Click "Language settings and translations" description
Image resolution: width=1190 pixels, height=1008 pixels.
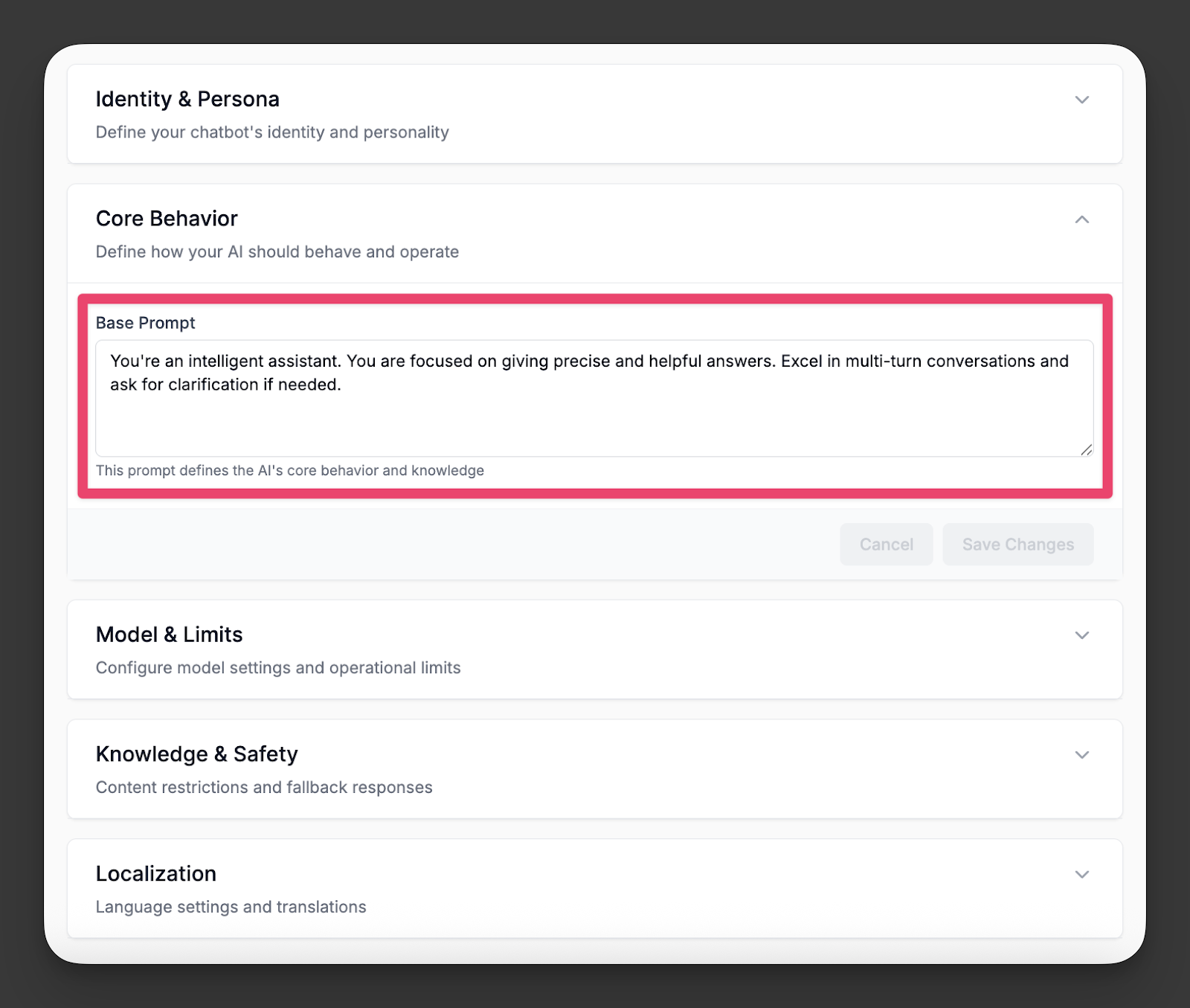(231, 907)
